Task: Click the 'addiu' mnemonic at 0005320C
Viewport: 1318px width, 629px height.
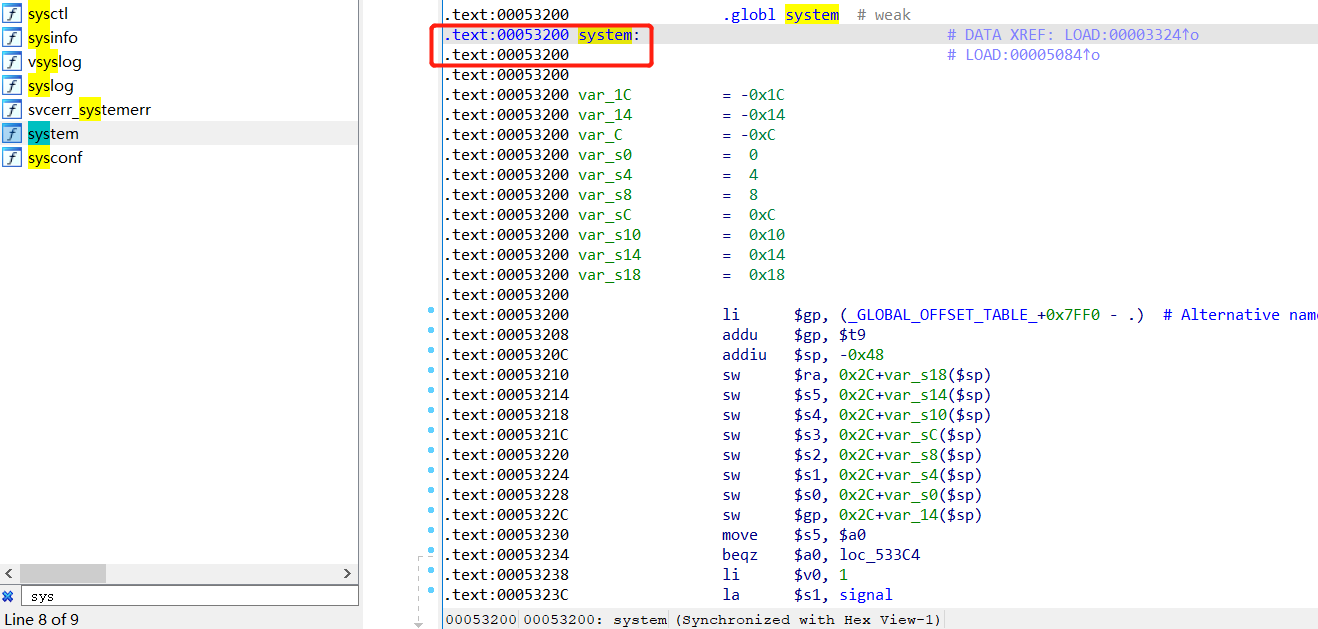Action: tap(745, 355)
